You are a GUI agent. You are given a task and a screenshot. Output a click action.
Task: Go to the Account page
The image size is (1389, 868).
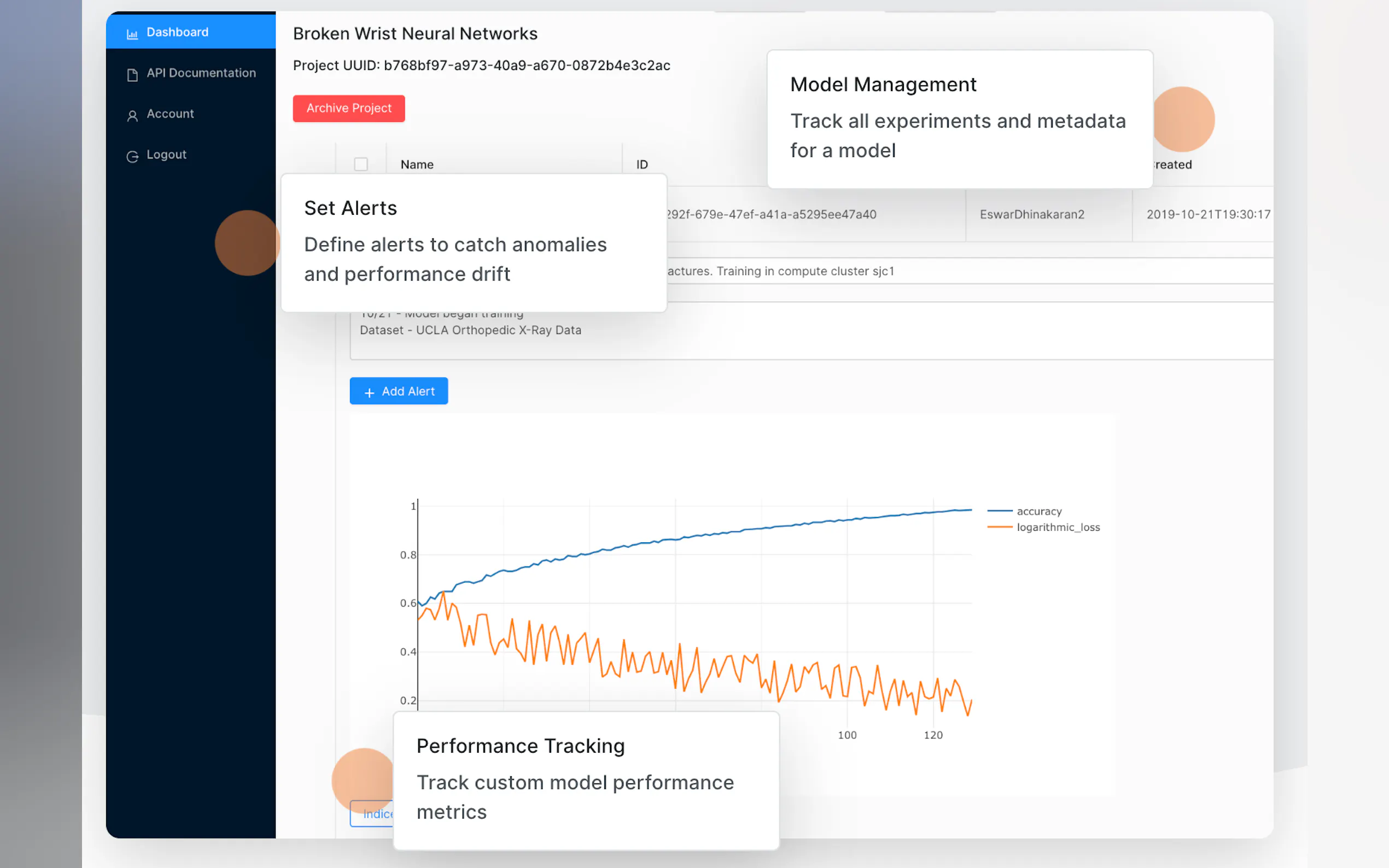tap(170, 114)
